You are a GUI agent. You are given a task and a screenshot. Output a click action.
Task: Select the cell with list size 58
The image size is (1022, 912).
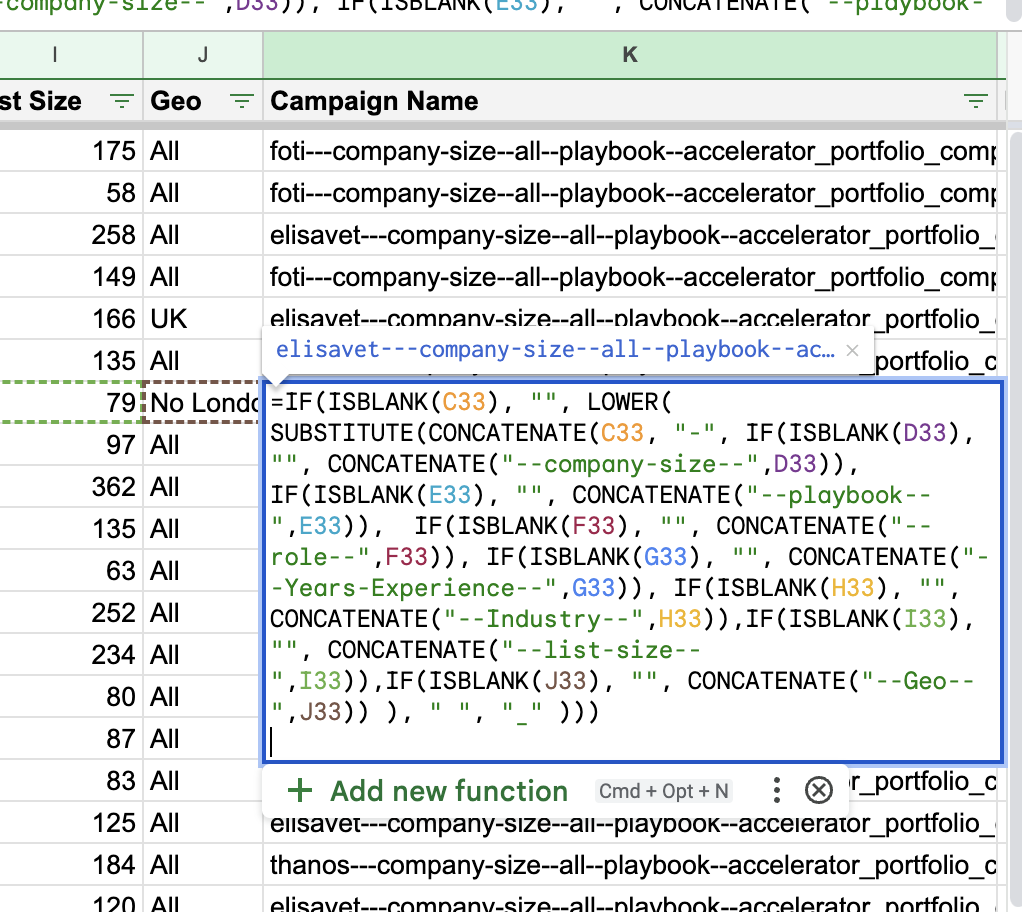click(71, 193)
